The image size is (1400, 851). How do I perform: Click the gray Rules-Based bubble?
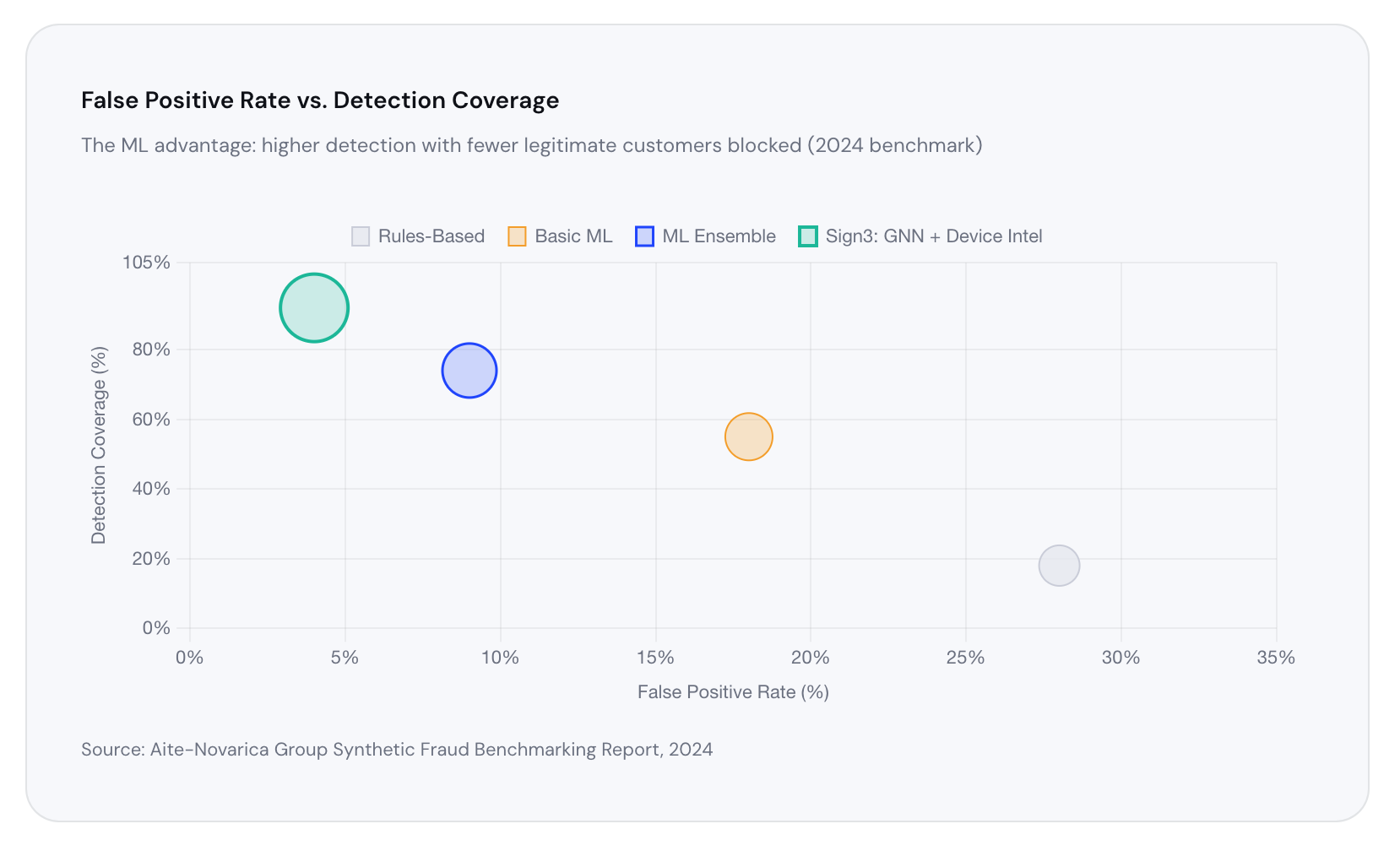[1059, 566]
